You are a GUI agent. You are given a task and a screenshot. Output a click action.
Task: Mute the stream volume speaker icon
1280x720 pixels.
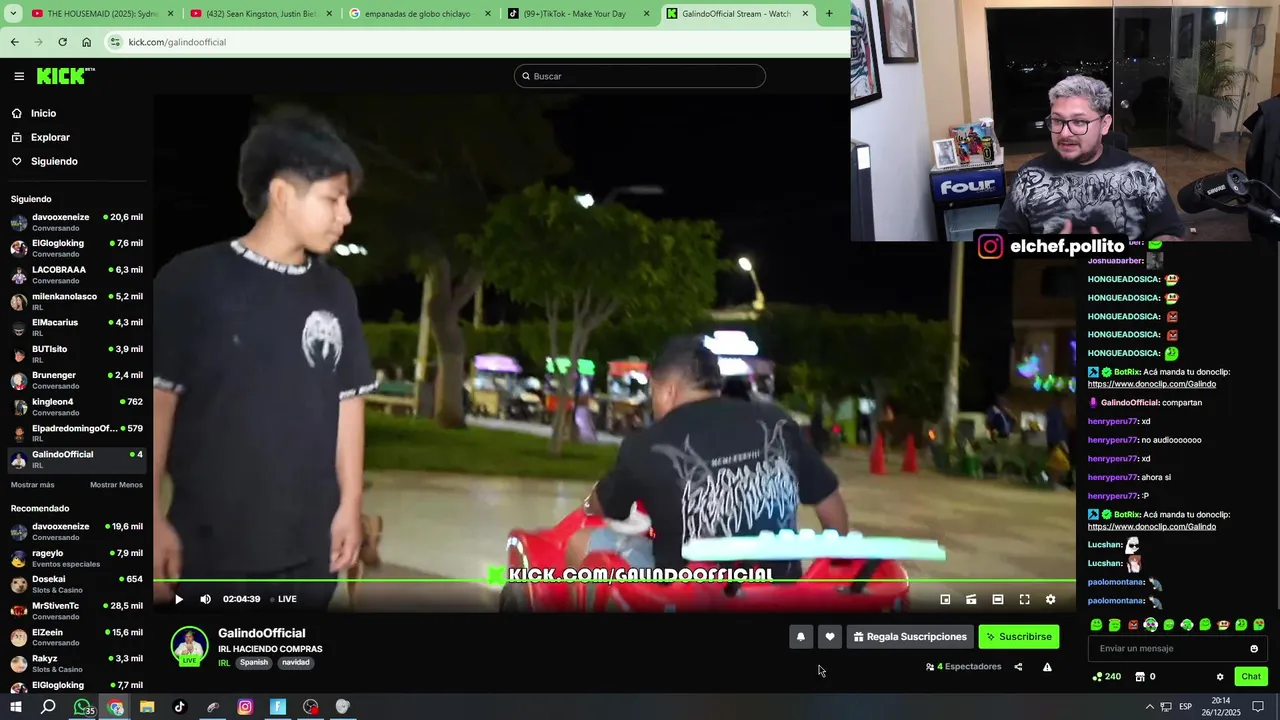205,599
